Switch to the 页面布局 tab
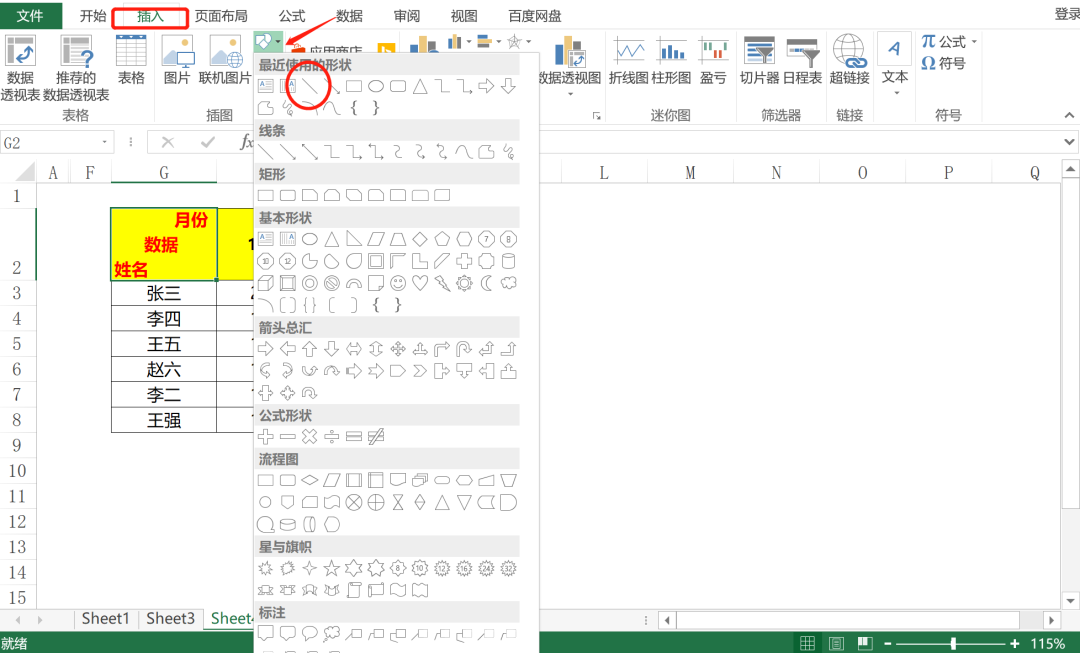The height and width of the screenshot is (653, 1080). pyautogui.click(x=221, y=15)
